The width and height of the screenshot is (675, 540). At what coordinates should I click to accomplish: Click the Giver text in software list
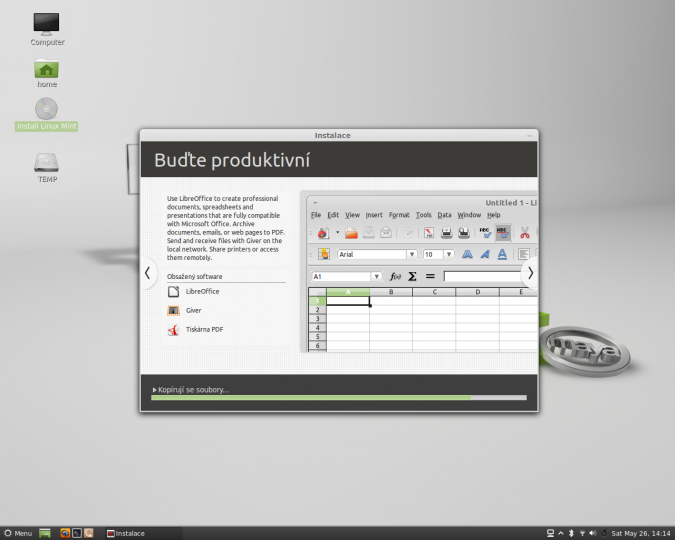(x=193, y=310)
